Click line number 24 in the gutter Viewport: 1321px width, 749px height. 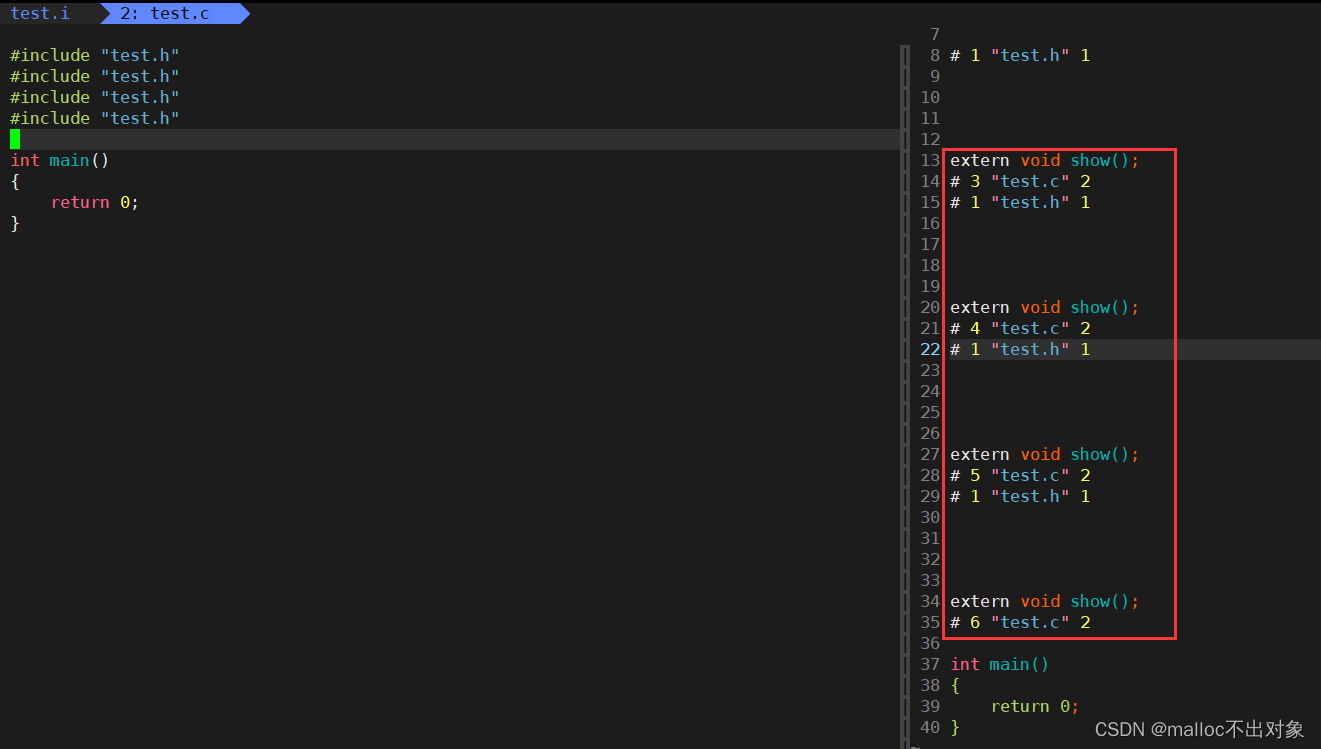pyautogui.click(x=930, y=391)
